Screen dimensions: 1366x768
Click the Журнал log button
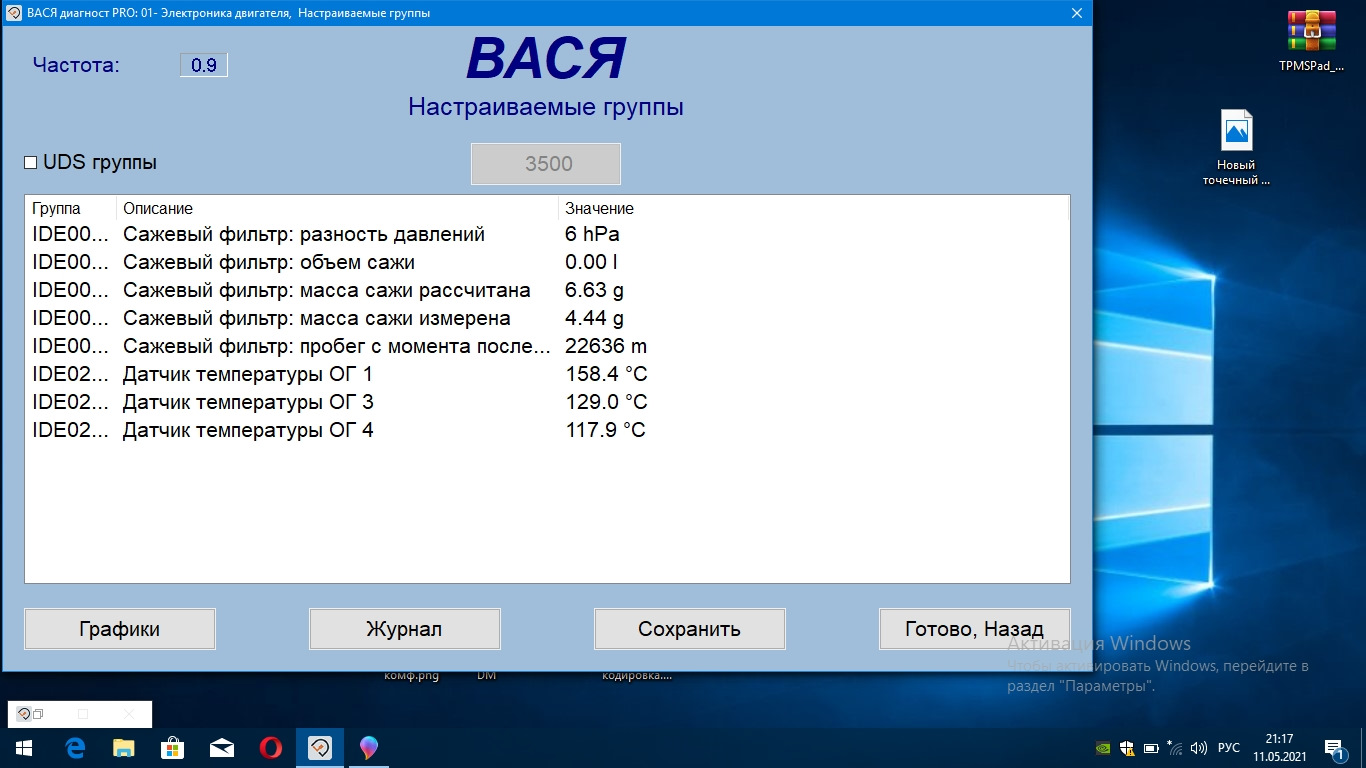pyautogui.click(x=405, y=629)
